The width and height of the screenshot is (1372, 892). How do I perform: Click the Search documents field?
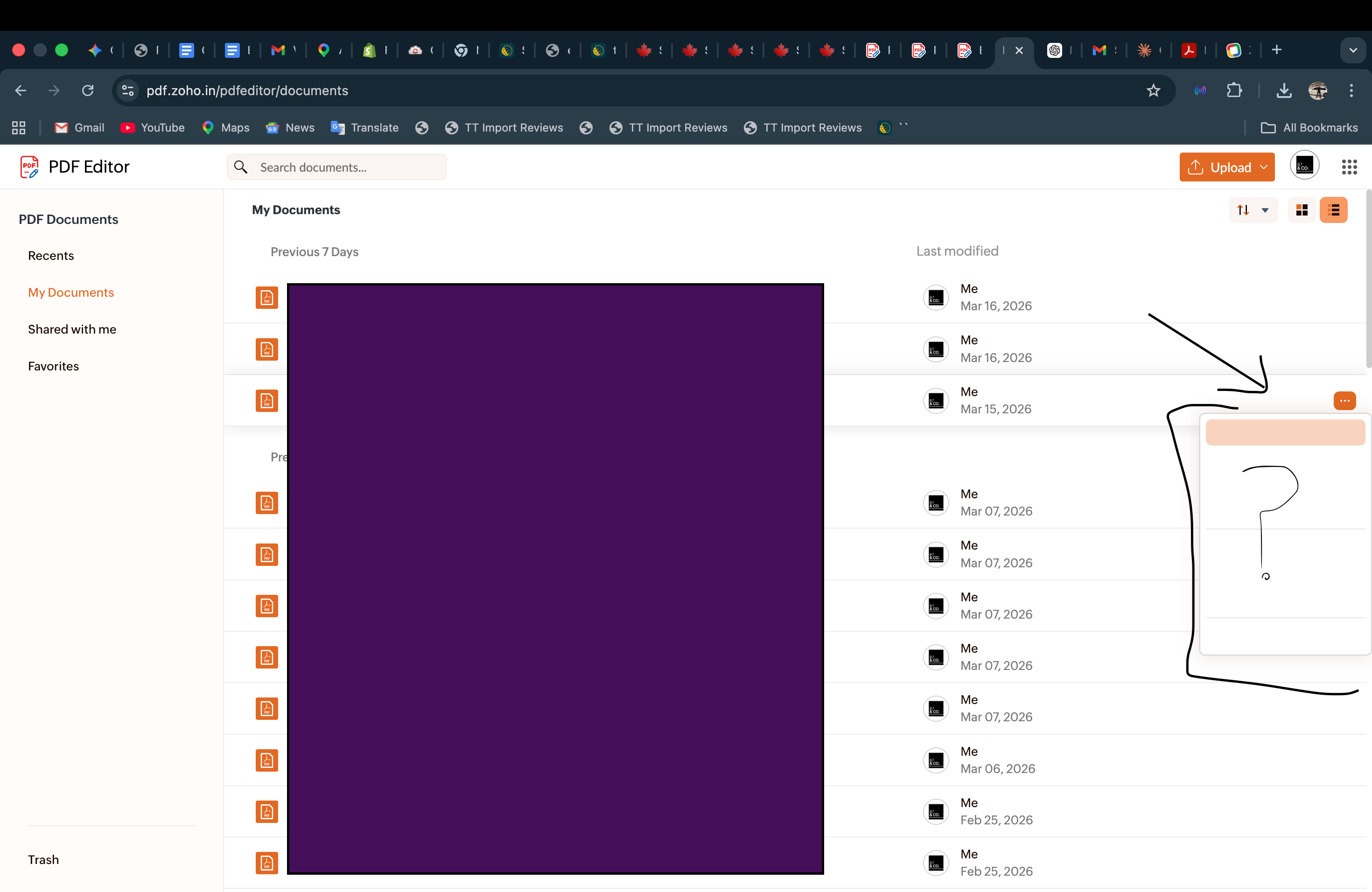point(346,167)
